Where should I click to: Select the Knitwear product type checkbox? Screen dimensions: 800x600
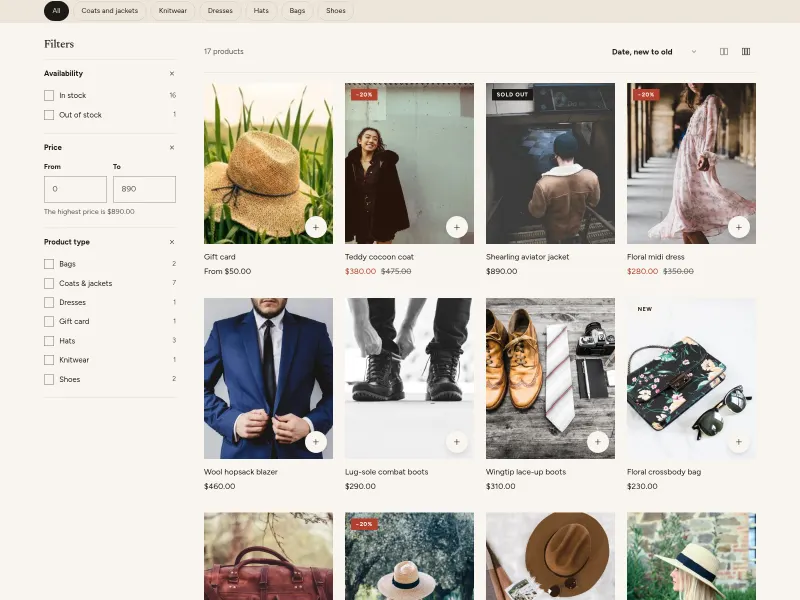49,360
